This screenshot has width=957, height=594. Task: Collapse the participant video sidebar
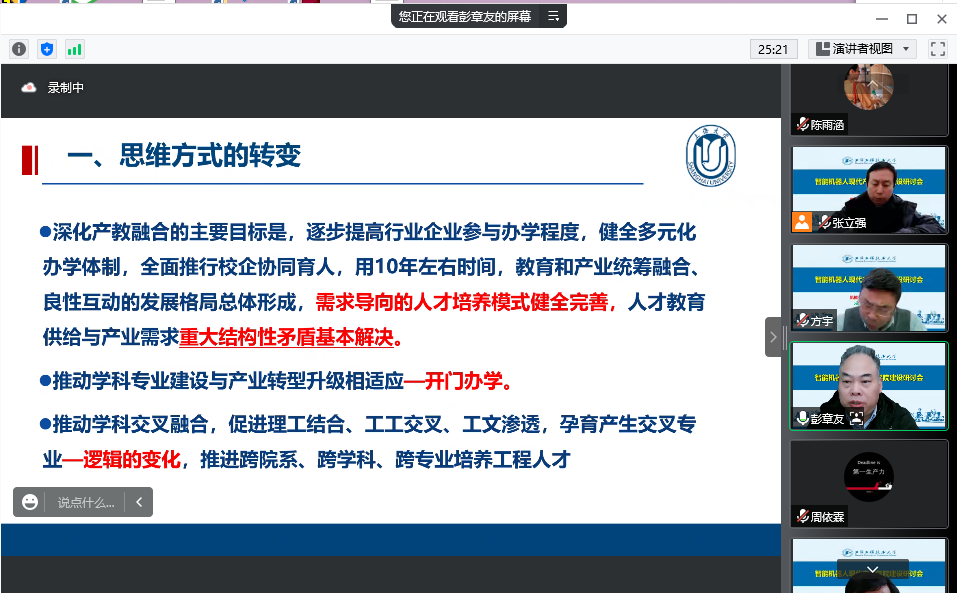point(773,337)
